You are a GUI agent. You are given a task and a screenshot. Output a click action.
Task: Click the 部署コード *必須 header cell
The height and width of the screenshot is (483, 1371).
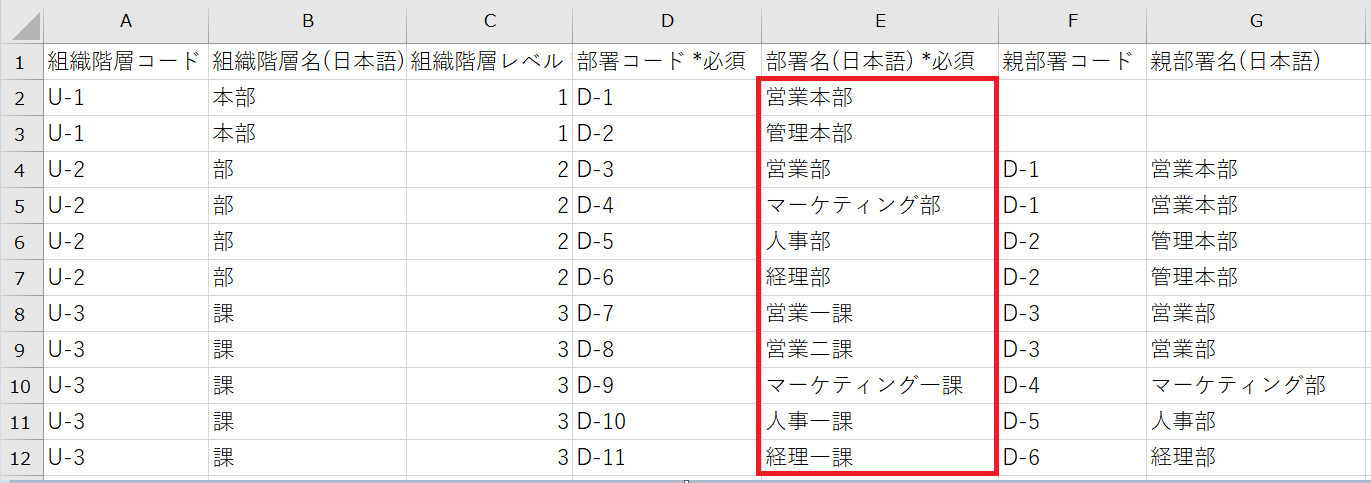pyautogui.click(x=666, y=62)
